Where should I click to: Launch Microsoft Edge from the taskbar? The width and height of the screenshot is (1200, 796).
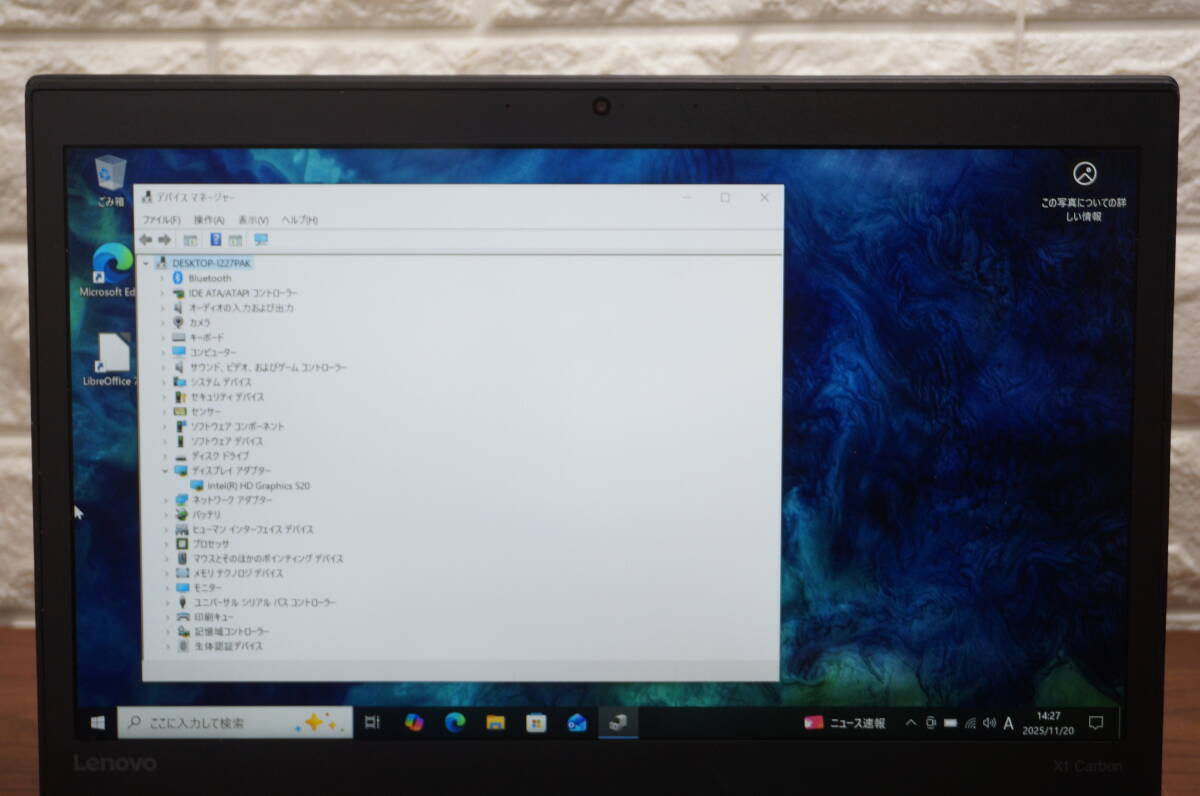coord(455,722)
